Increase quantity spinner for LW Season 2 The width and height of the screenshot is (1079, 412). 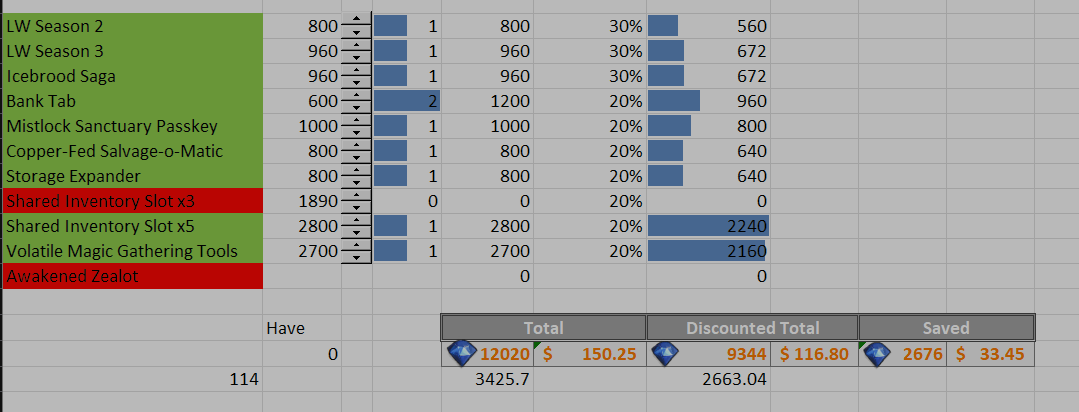(356, 20)
